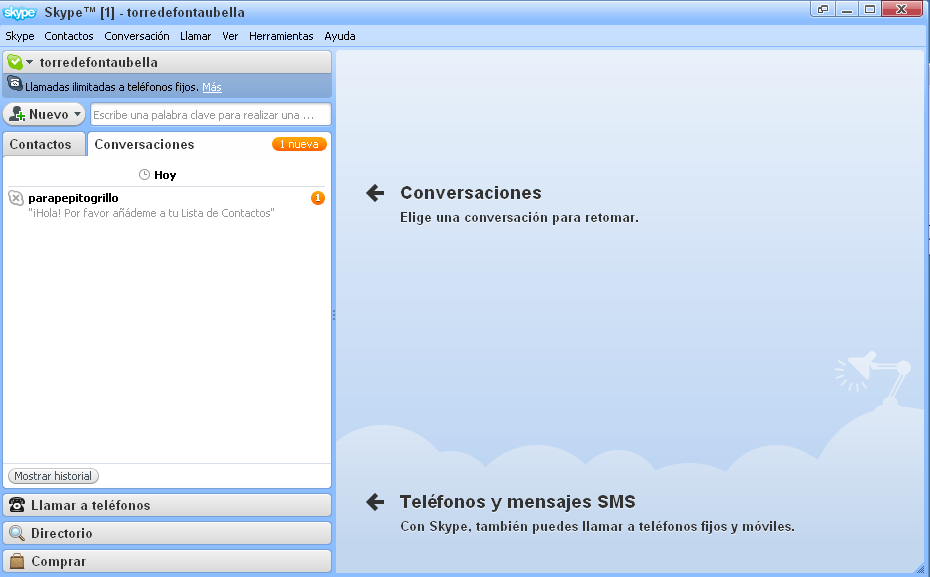
Task: Open the Directorio panel
Action: tap(167, 533)
